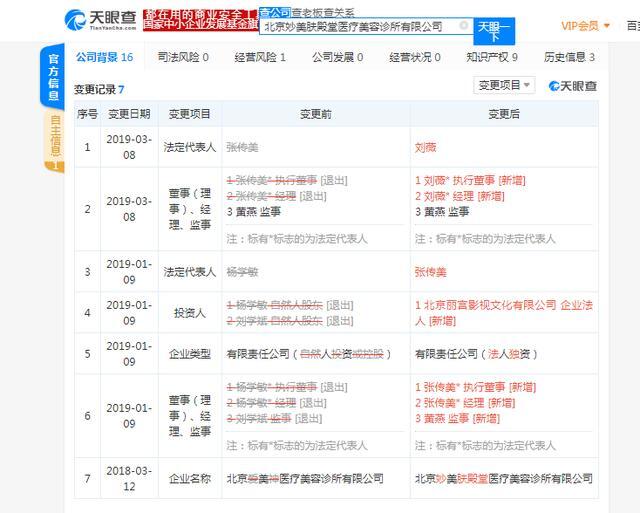Select the 经营状况 tab

coord(414,57)
